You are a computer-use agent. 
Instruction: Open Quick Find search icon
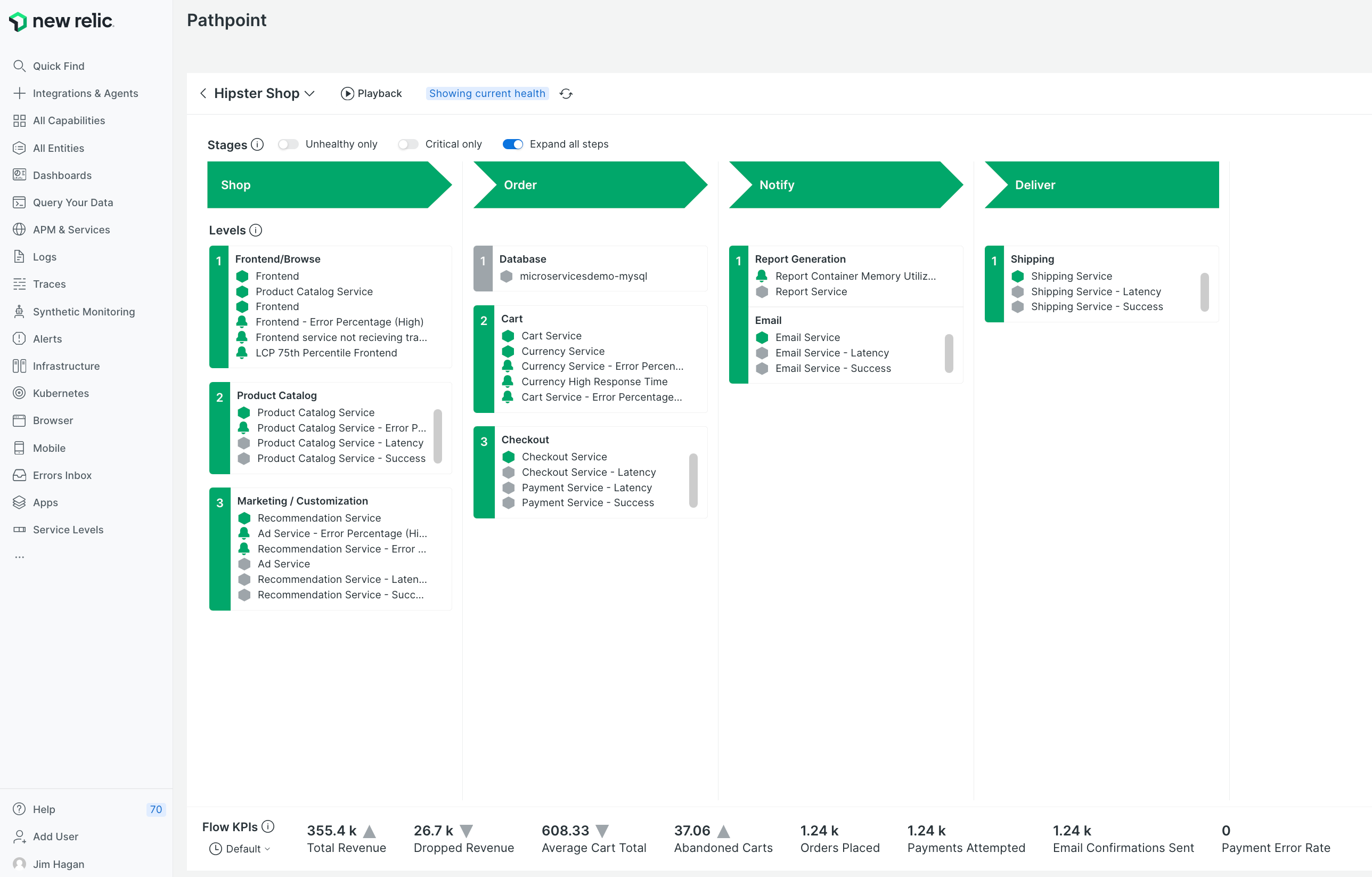[x=19, y=66]
